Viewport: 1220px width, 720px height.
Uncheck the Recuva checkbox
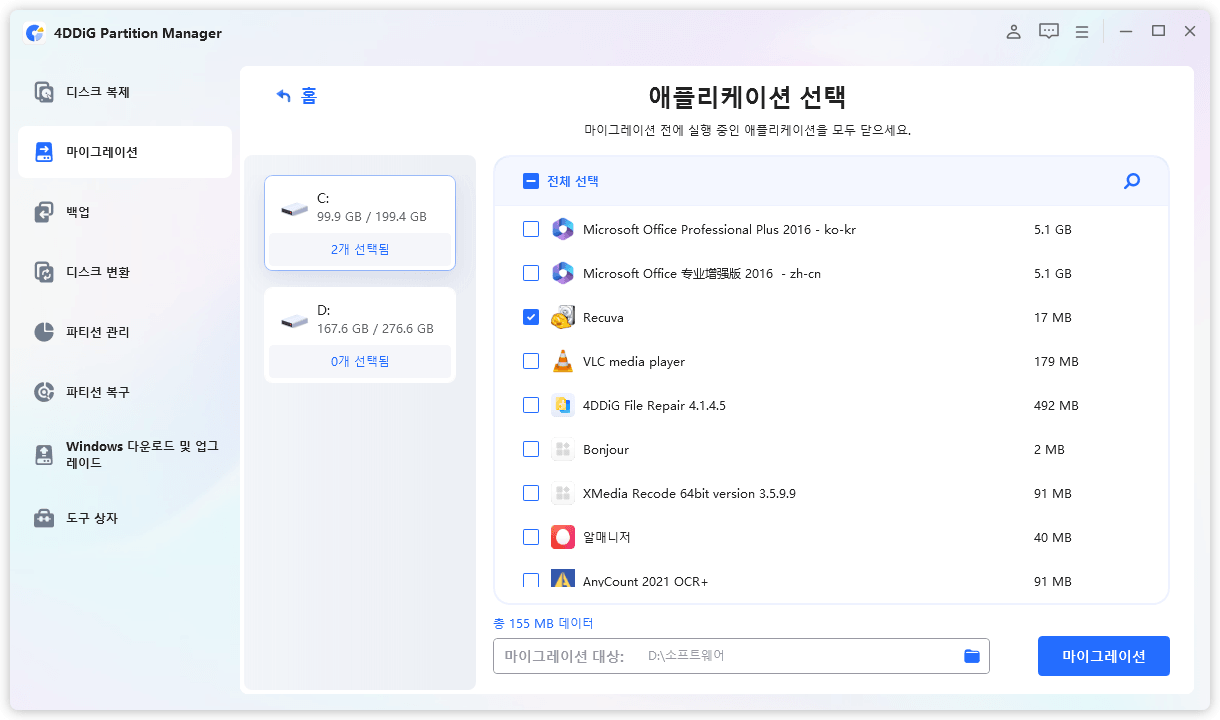click(531, 317)
